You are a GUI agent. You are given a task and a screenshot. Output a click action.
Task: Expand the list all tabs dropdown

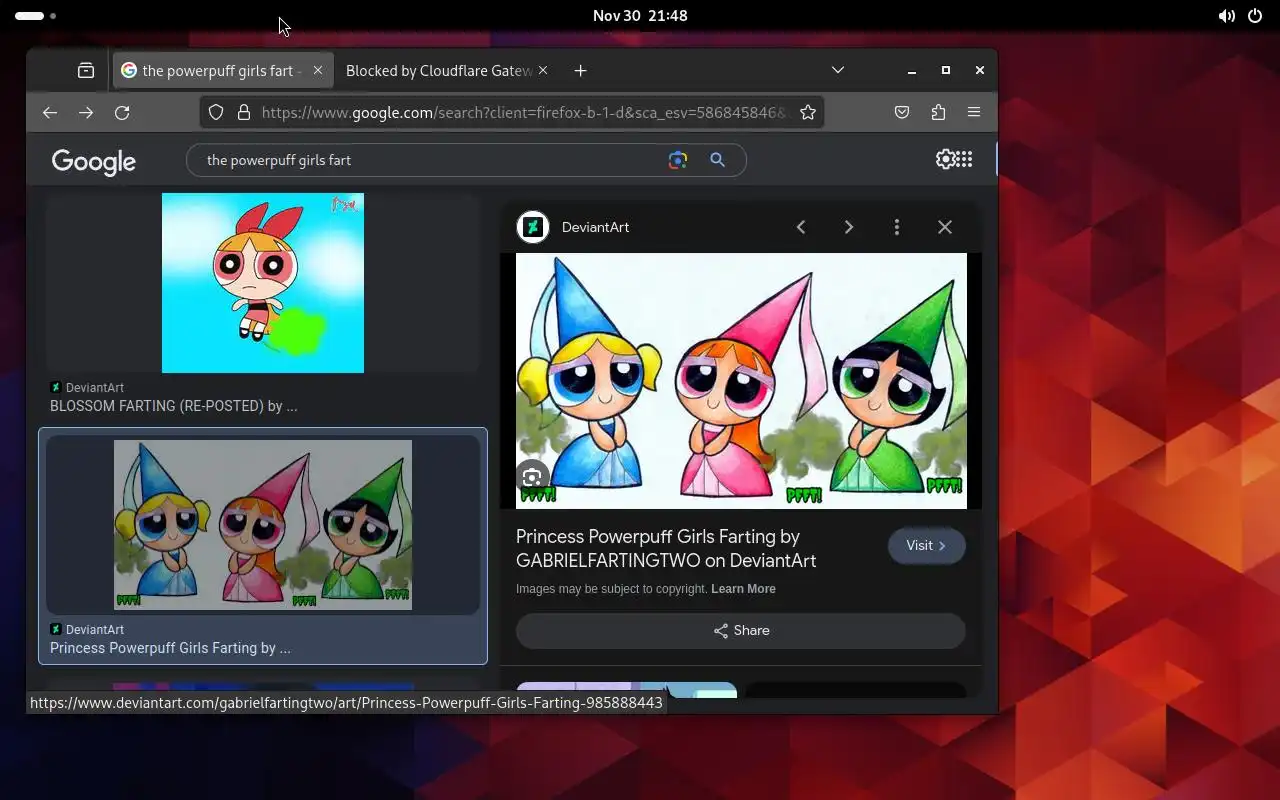[838, 70]
